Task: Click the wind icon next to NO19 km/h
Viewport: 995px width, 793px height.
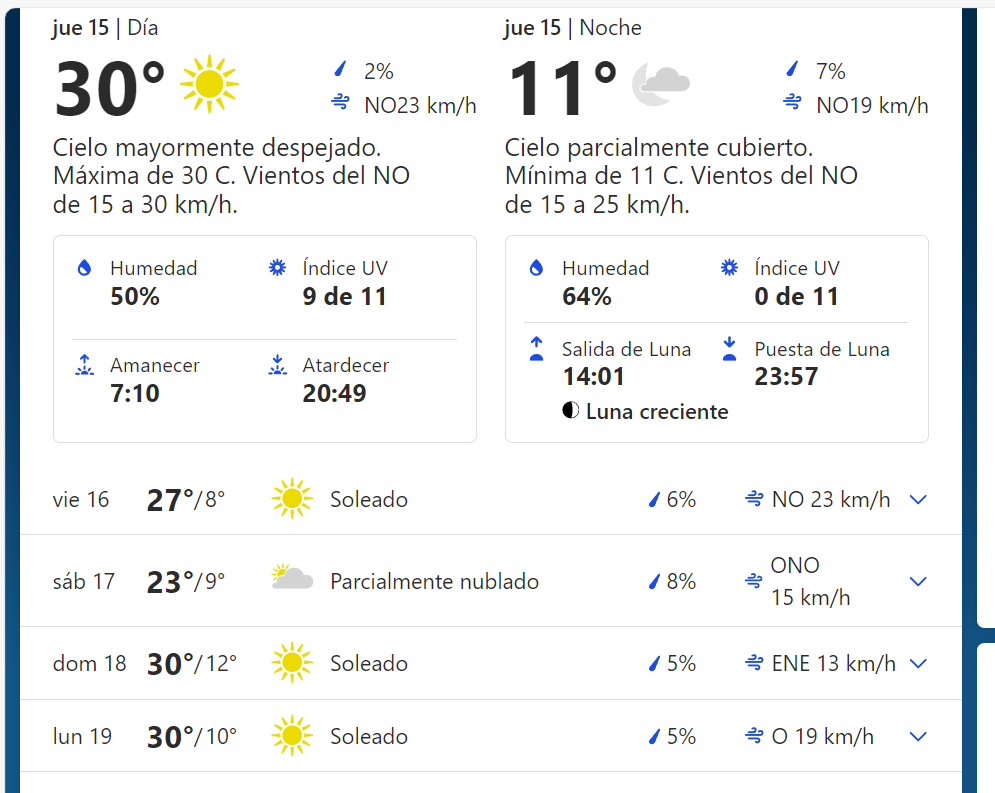Action: click(792, 100)
